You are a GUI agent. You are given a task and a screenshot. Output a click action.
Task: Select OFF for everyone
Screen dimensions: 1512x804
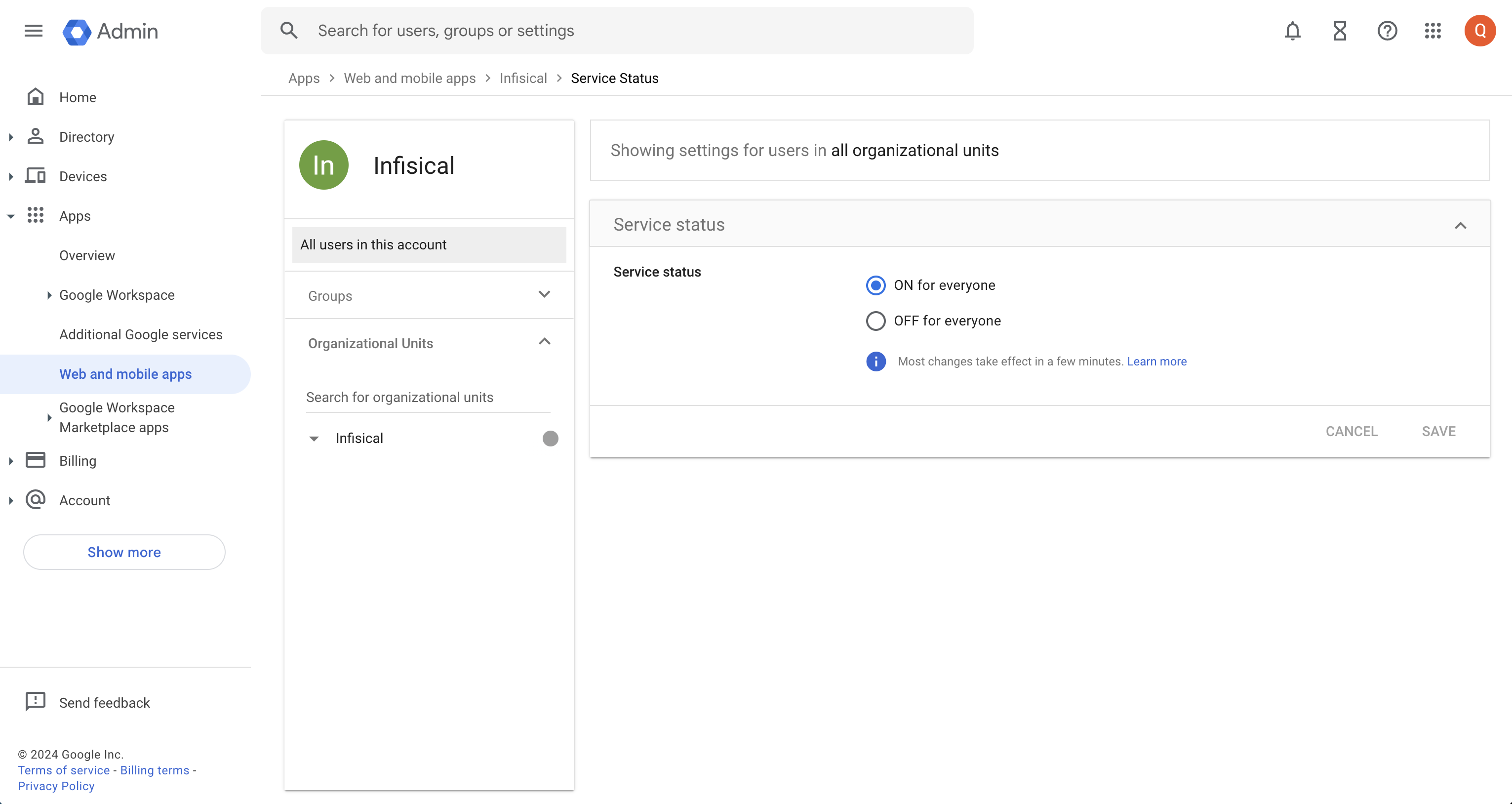[x=875, y=321]
